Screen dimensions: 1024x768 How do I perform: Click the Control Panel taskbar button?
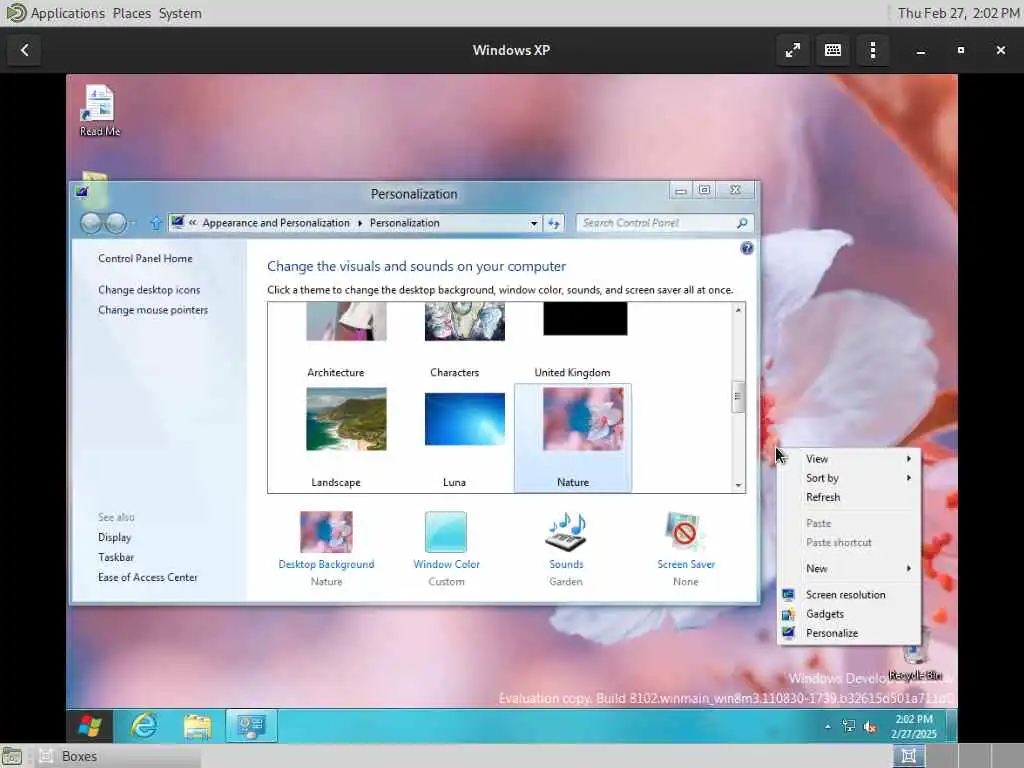click(x=251, y=726)
